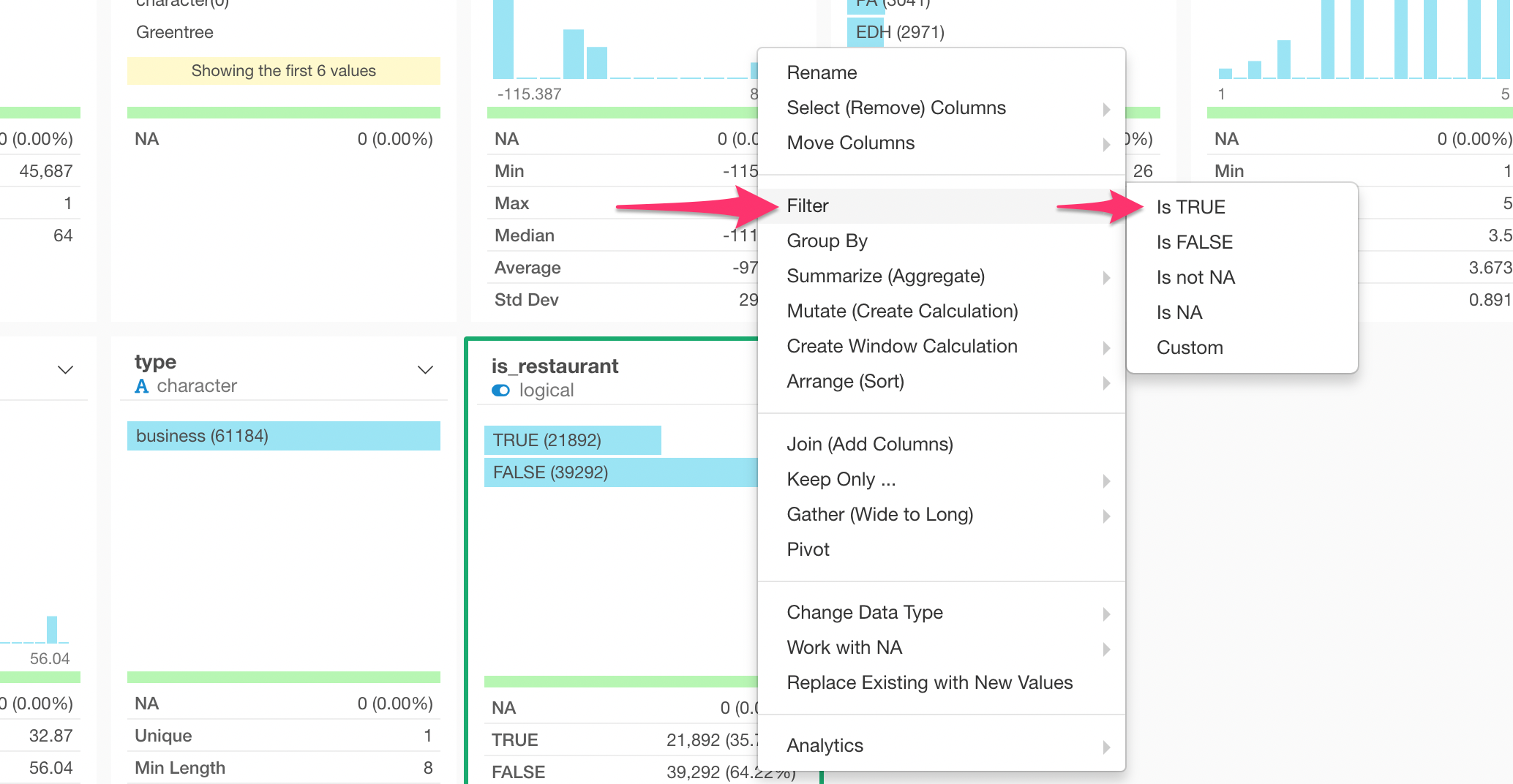
Task: Open the Analytics submenu arrow
Action: (x=1105, y=746)
